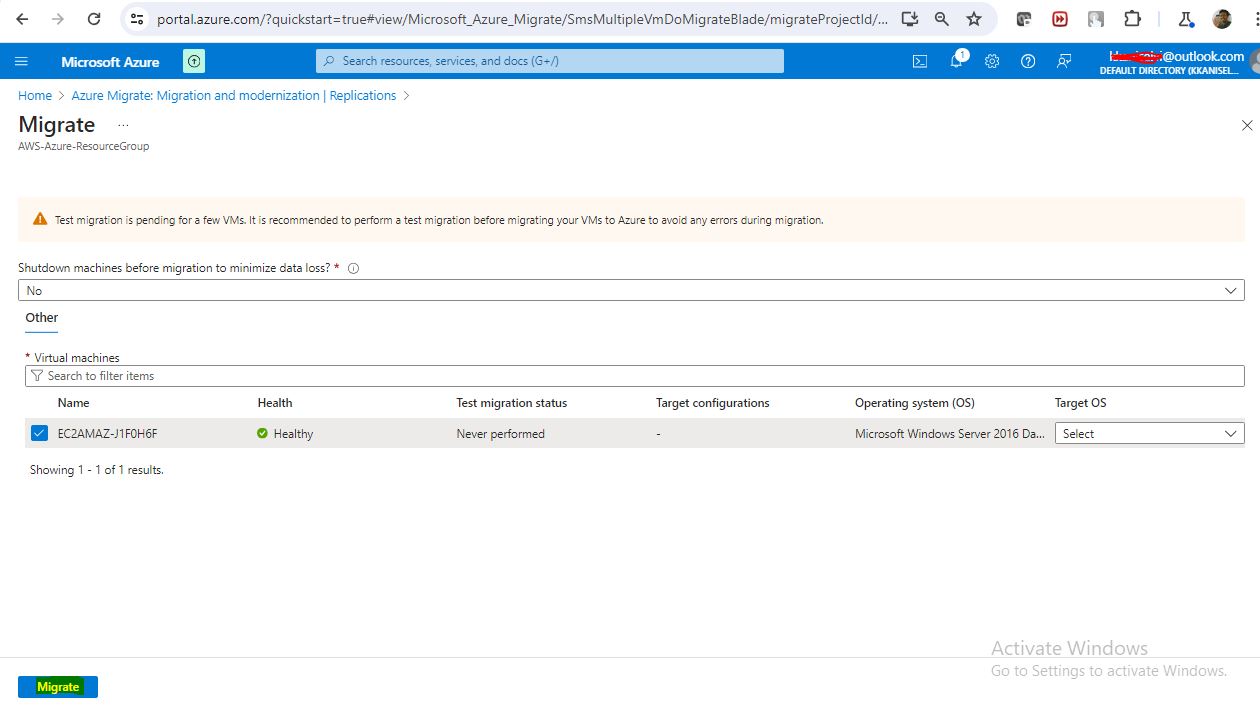Open the Help question mark icon
Screen dimensions: 1260x711
pyautogui.click(x=1028, y=61)
